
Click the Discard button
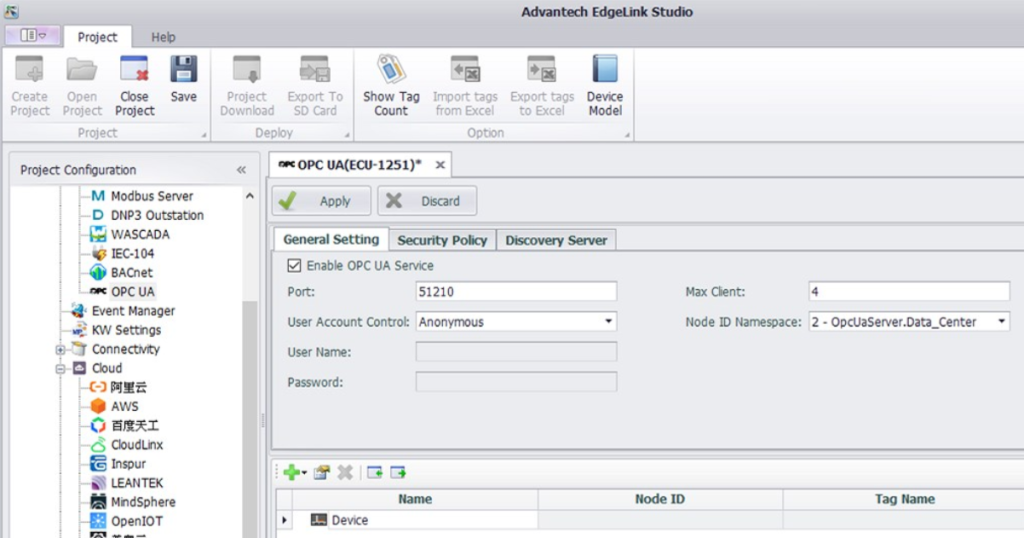click(427, 201)
